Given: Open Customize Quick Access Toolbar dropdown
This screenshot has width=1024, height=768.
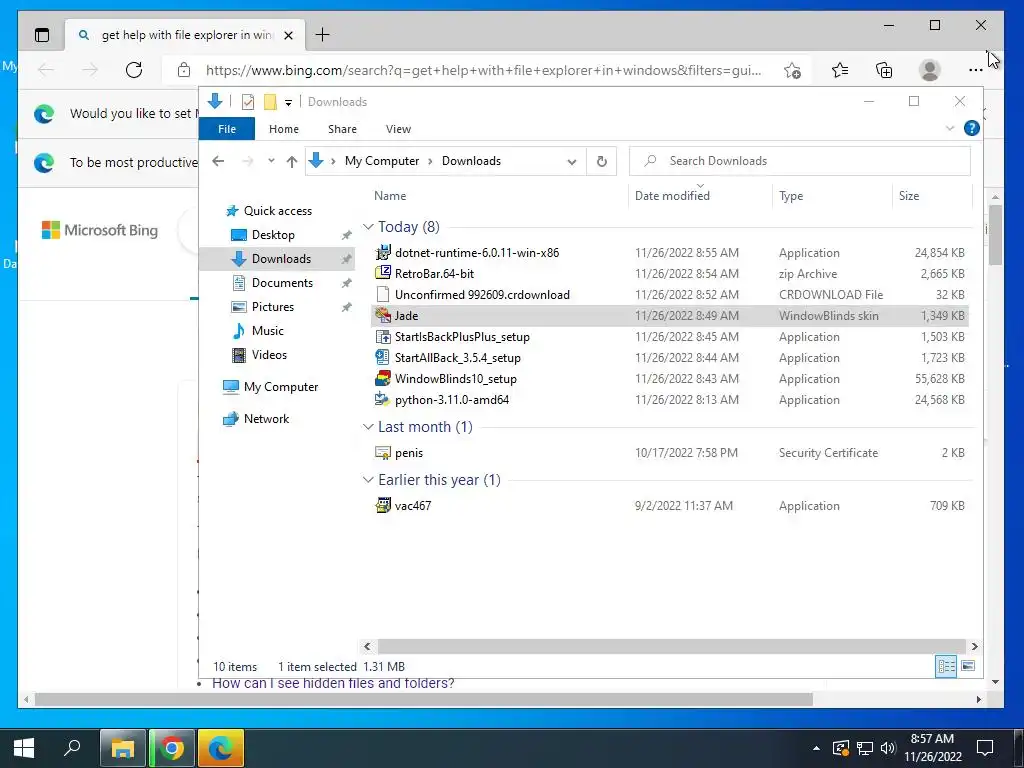Looking at the screenshot, I should 288,103.
